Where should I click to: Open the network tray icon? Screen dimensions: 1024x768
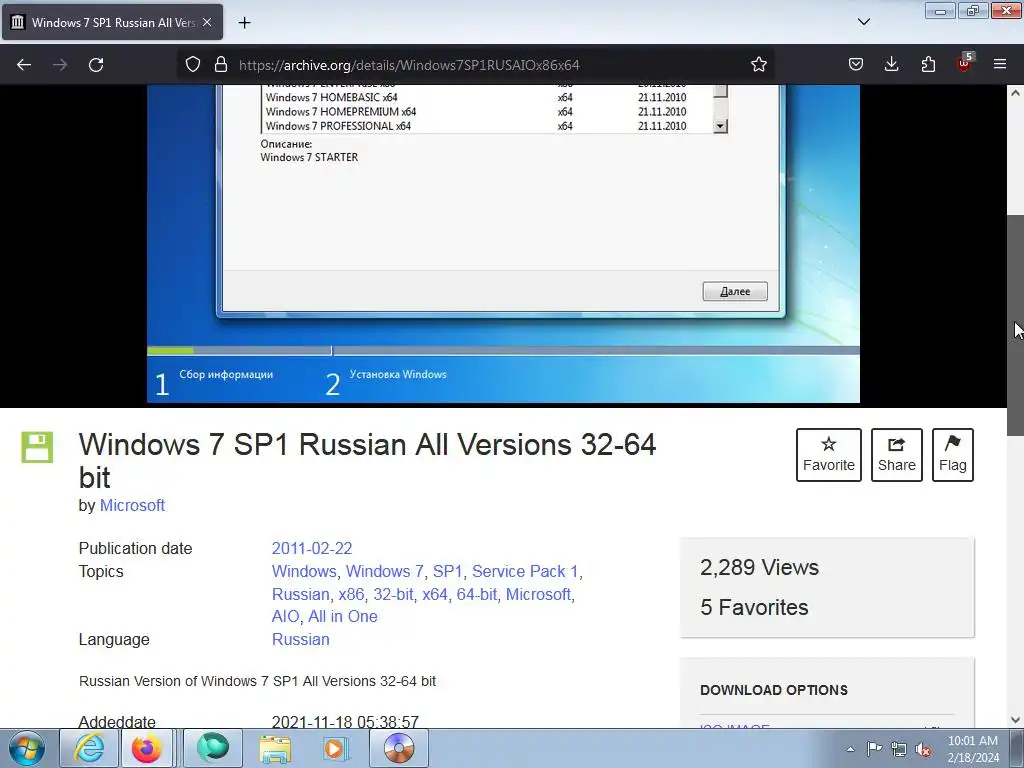coord(899,749)
